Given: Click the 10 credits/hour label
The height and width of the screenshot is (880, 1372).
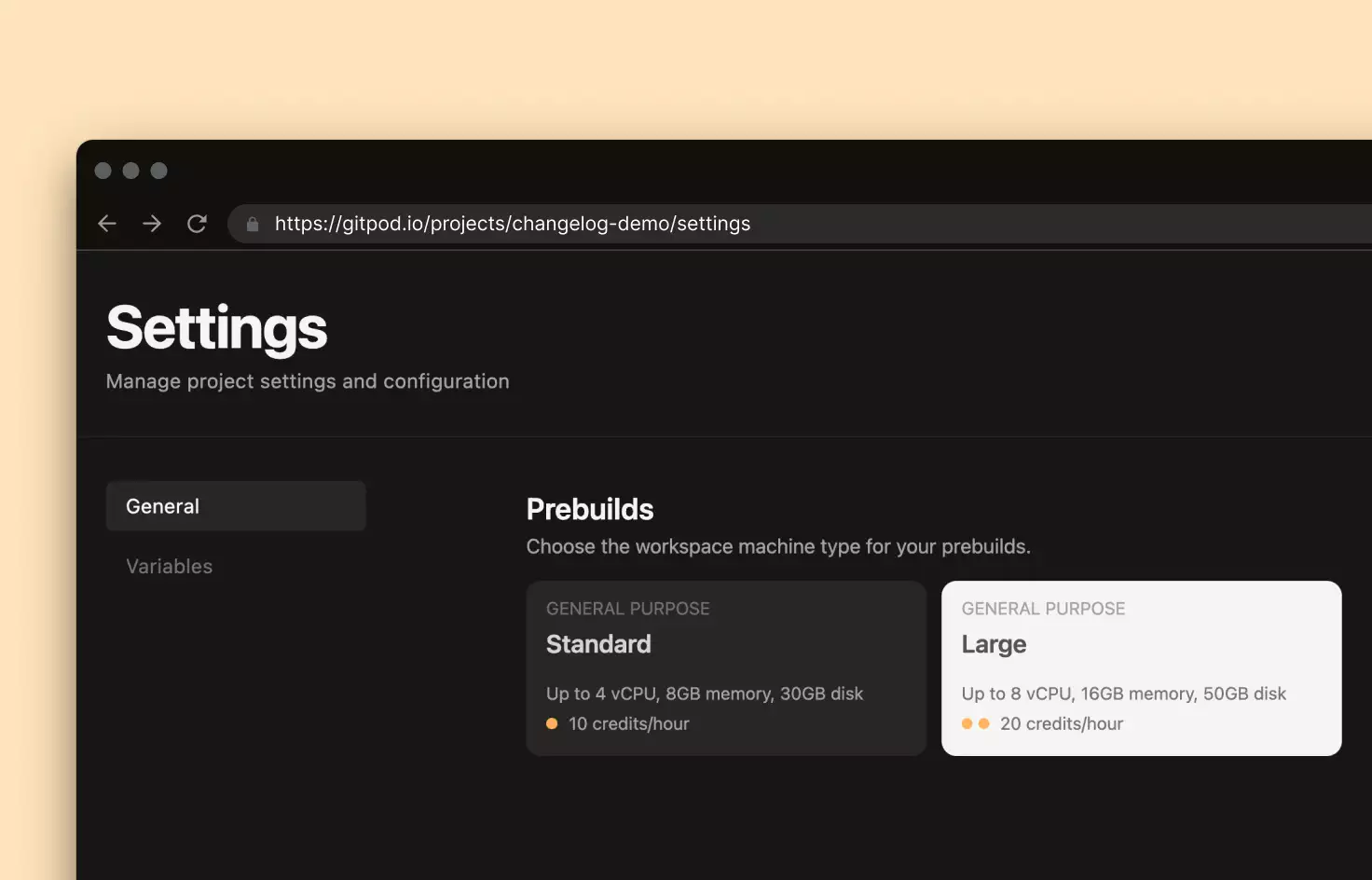Looking at the screenshot, I should tap(629, 723).
